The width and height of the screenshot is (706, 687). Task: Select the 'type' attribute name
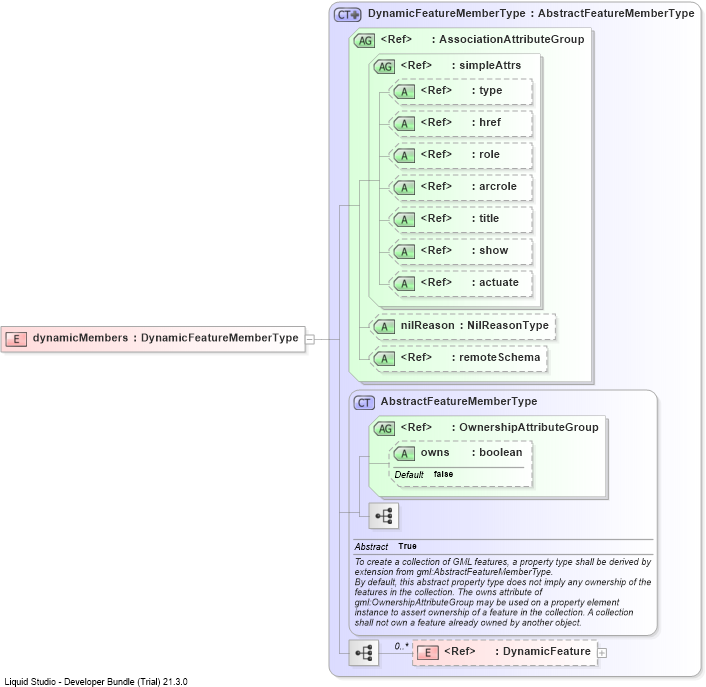(490, 90)
